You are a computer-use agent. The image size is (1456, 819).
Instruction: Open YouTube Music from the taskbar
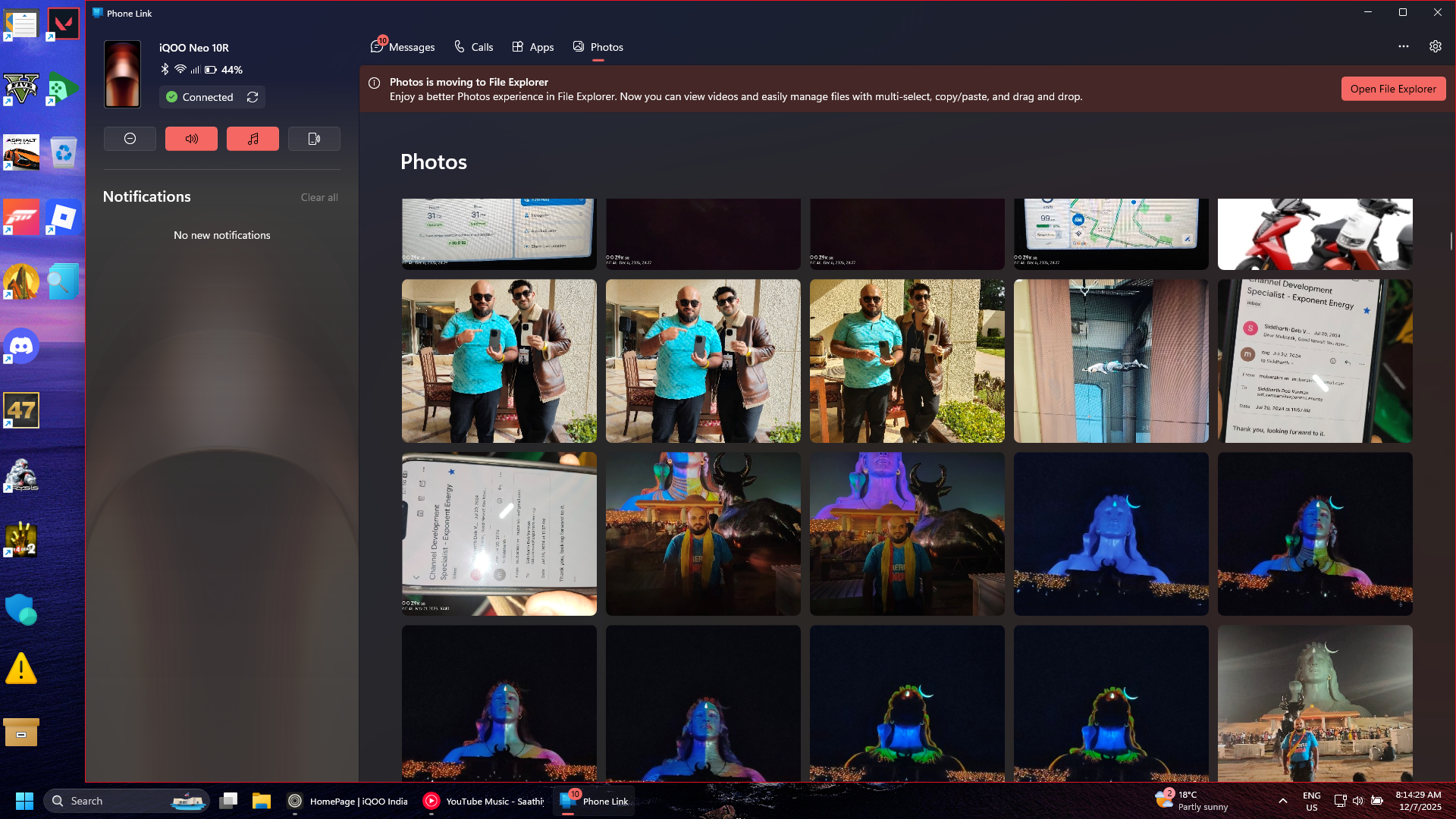tap(484, 801)
